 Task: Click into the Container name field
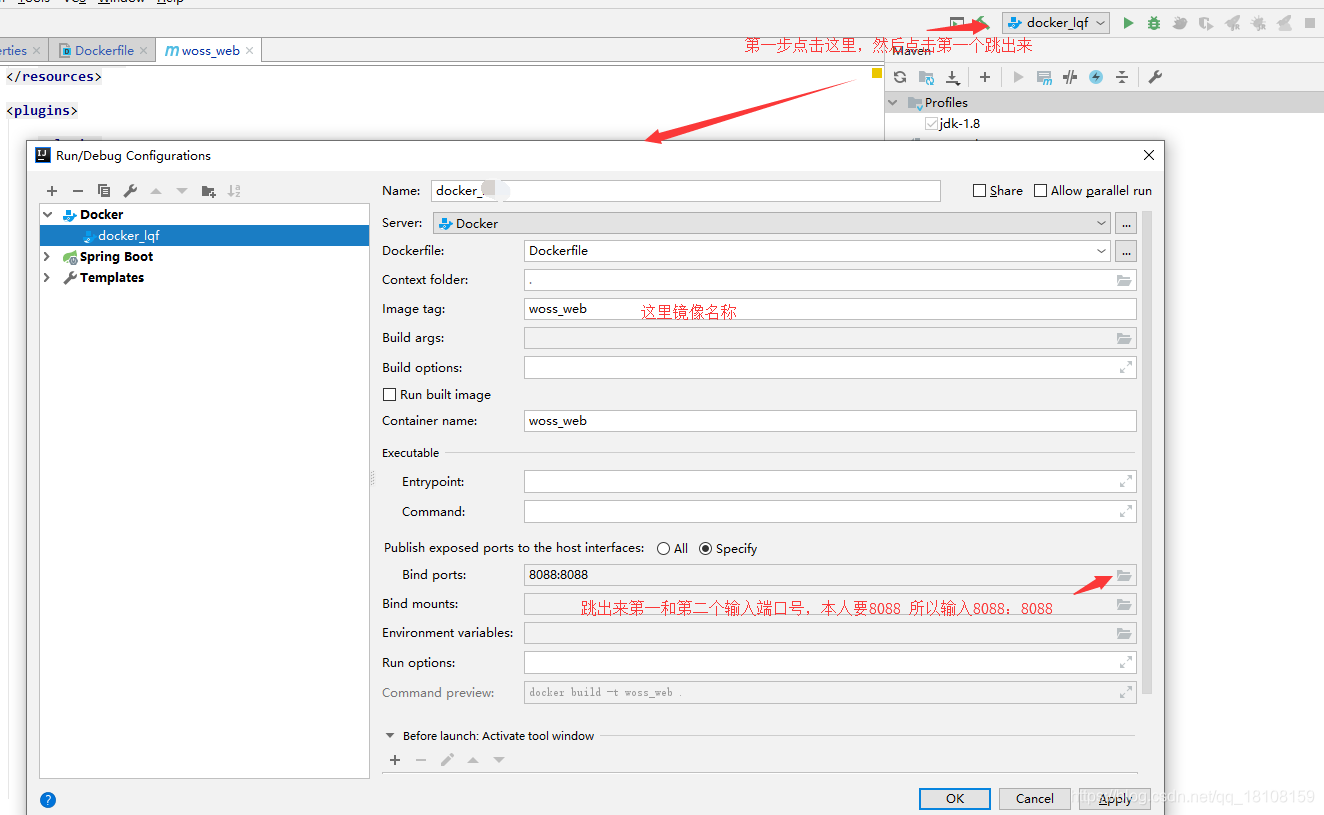point(830,421)
